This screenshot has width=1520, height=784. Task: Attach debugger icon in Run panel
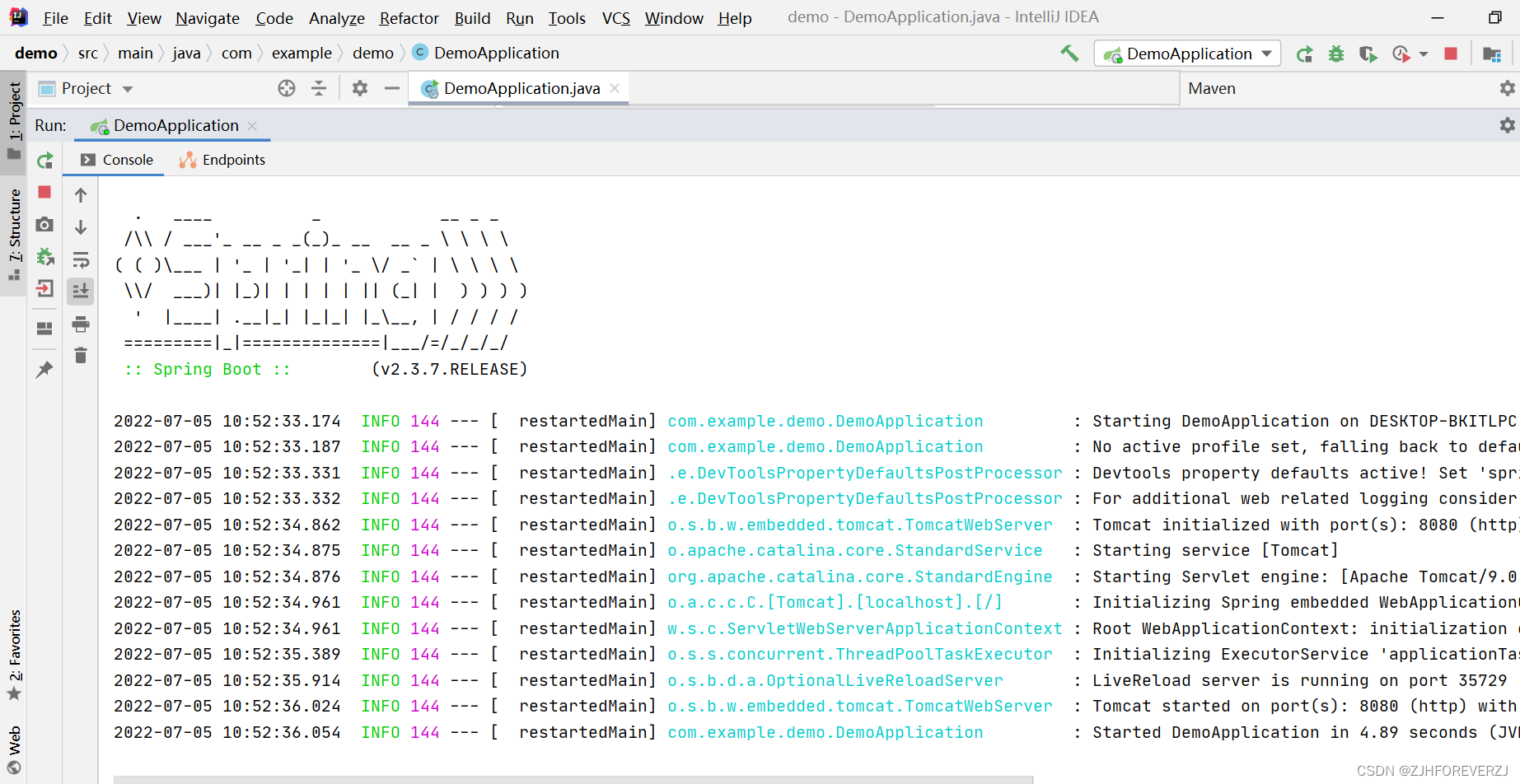[x=44, y=256]
